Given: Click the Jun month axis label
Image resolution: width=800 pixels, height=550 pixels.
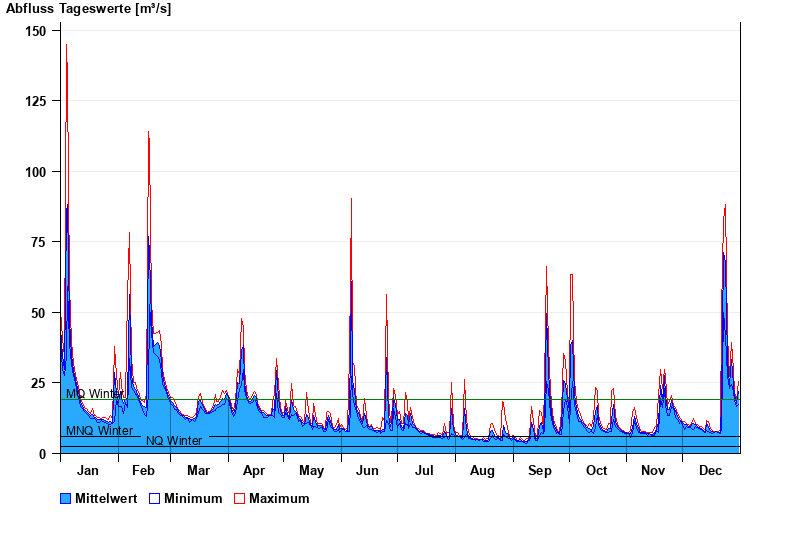Looking at the screenshot, I should (x=367, y=471).
